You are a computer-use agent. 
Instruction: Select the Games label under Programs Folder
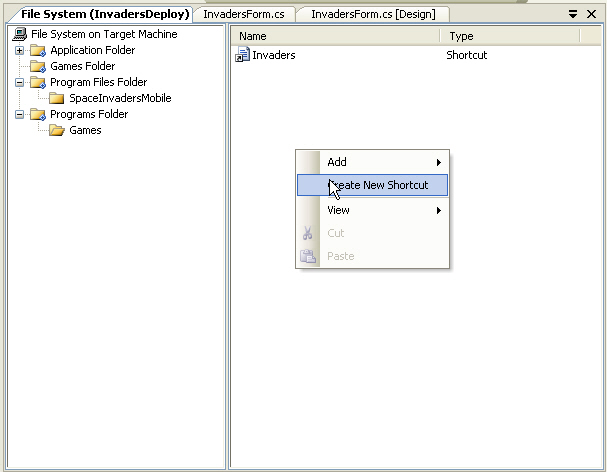(85, 130)
